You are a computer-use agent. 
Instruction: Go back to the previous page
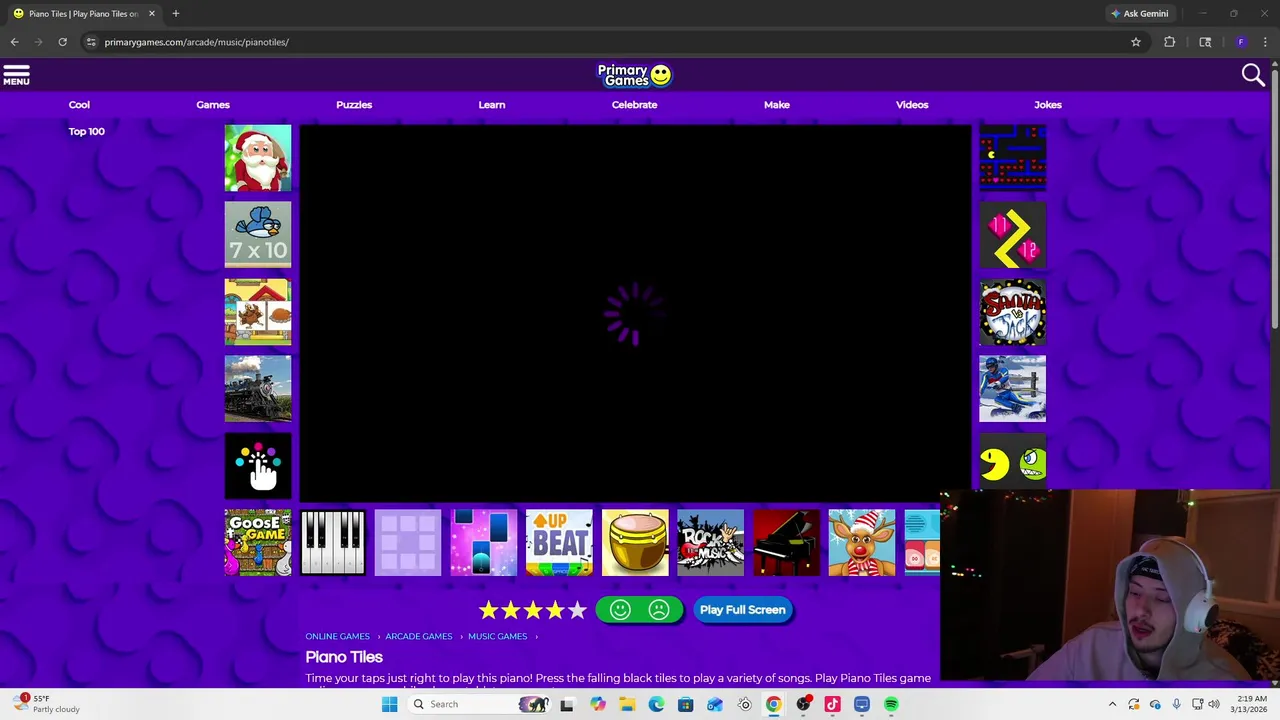(x=14, y=42)
